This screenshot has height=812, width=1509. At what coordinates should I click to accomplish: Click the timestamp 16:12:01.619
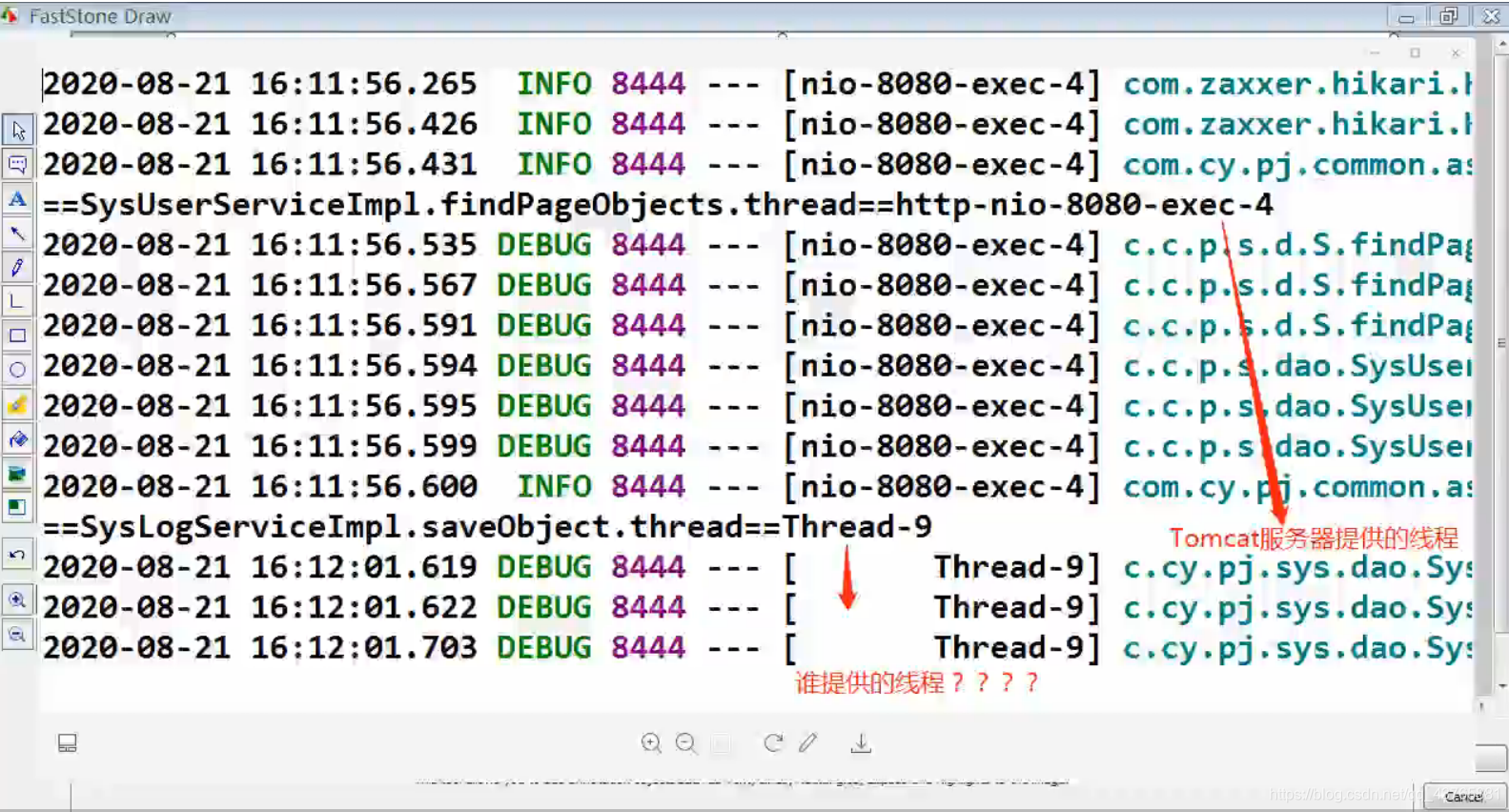363,567
